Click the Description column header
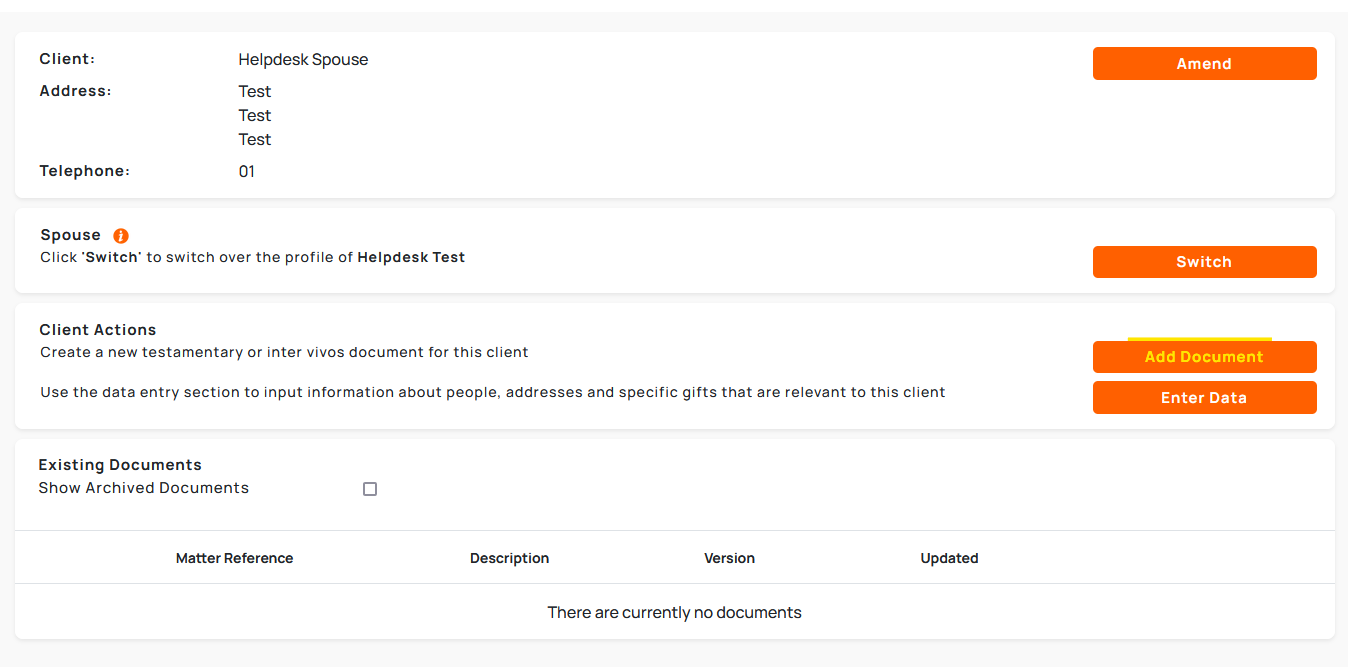 509,558
